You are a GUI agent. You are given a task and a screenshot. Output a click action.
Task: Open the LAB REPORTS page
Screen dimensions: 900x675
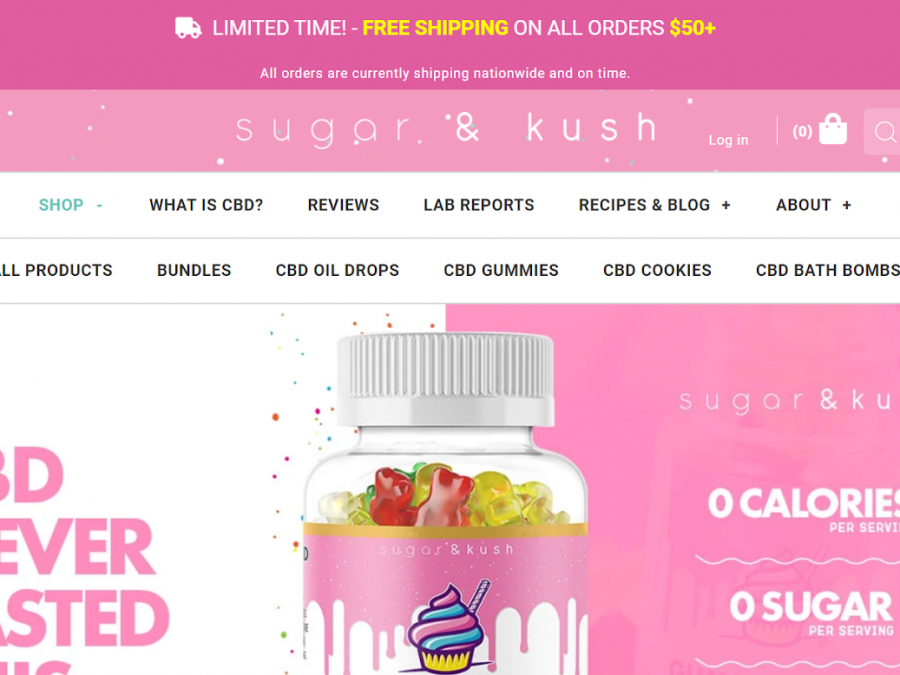click(479, 205)
